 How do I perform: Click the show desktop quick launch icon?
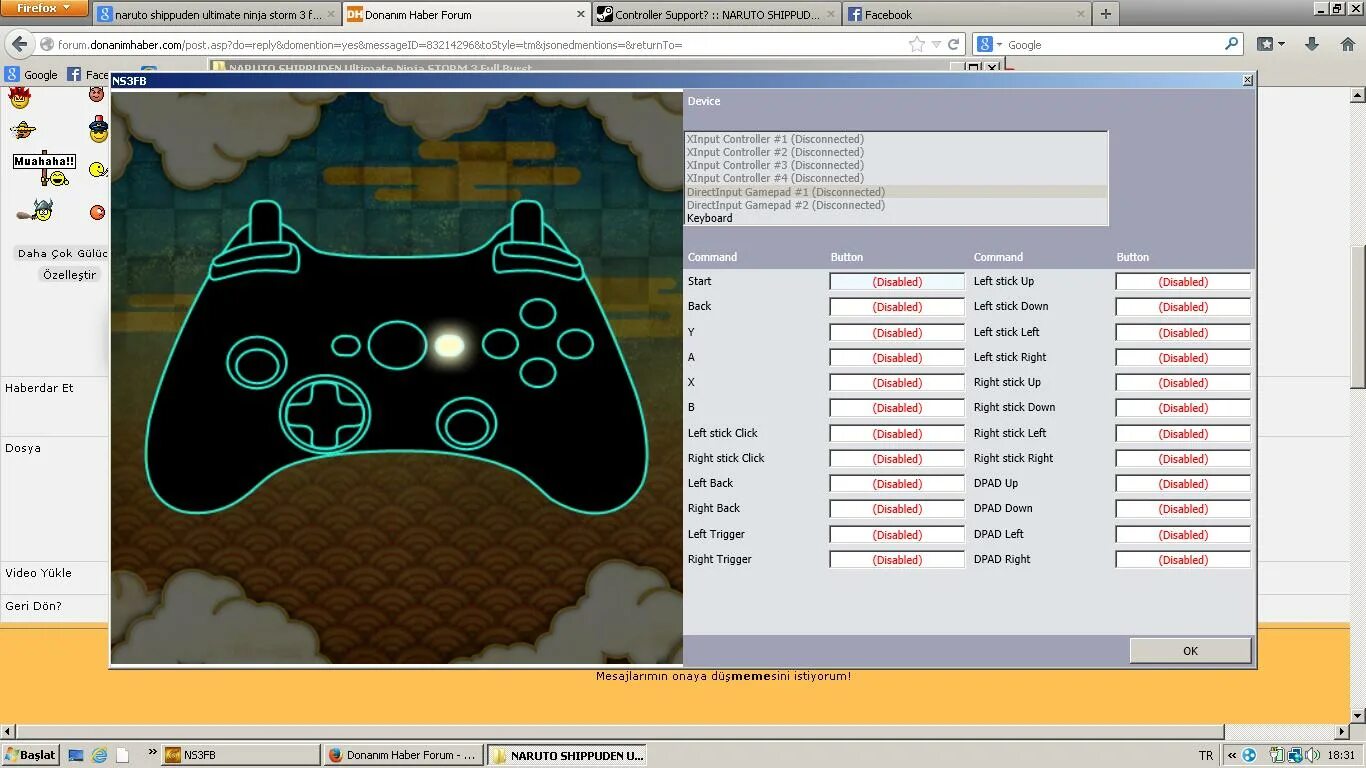click(76, 755)
